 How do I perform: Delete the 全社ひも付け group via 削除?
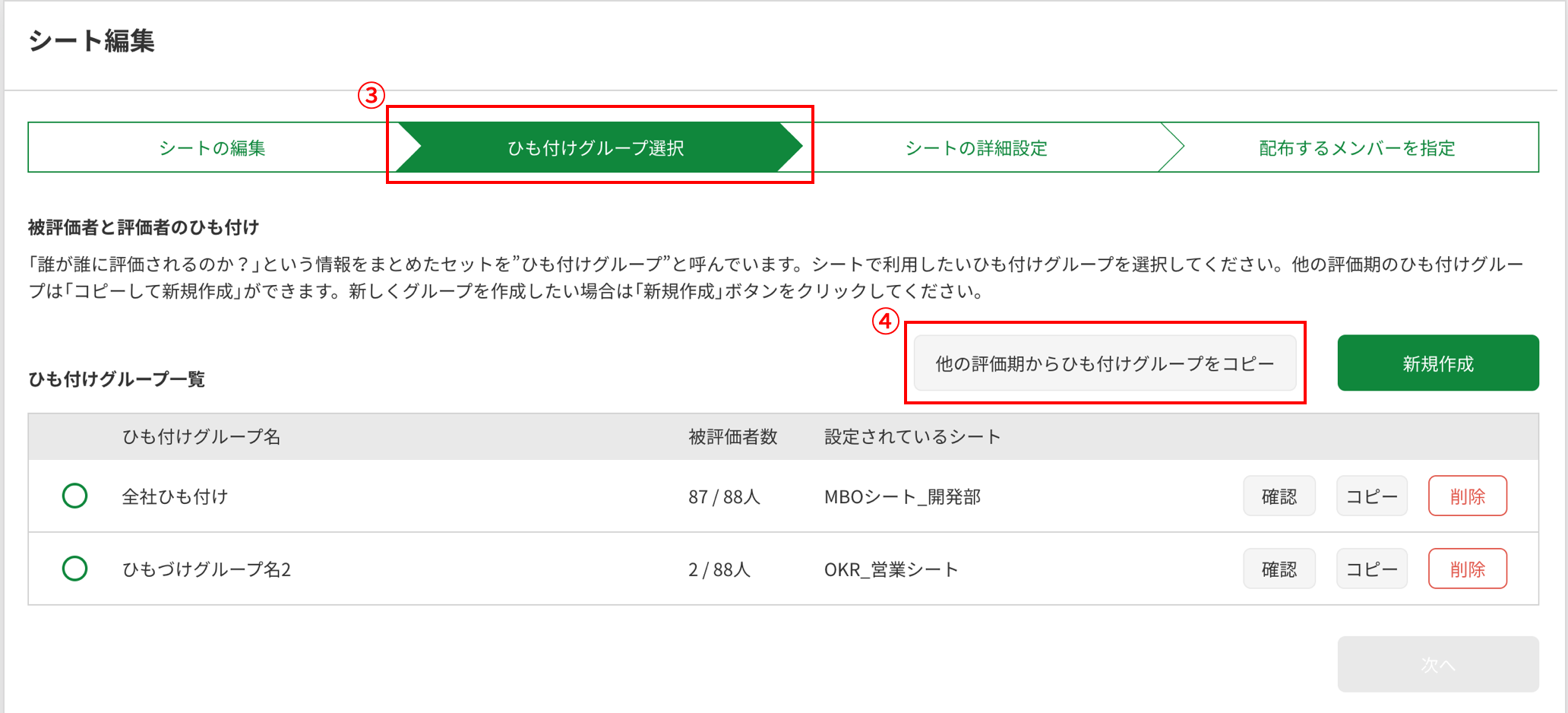[1467, 496]
